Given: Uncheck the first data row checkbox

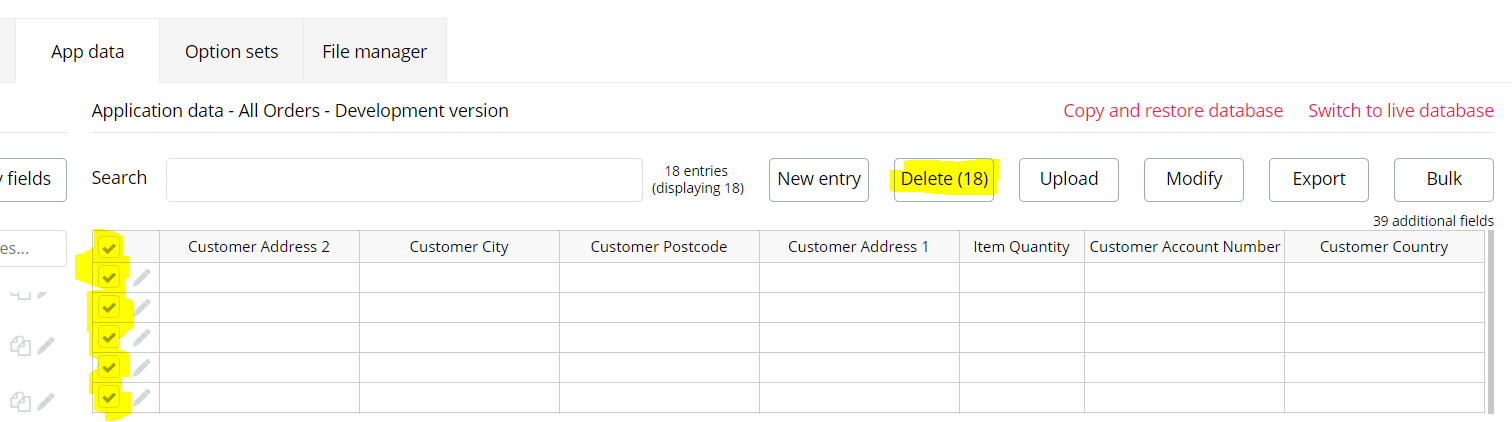Looking at the screenshot, I should tap(109, 277).
